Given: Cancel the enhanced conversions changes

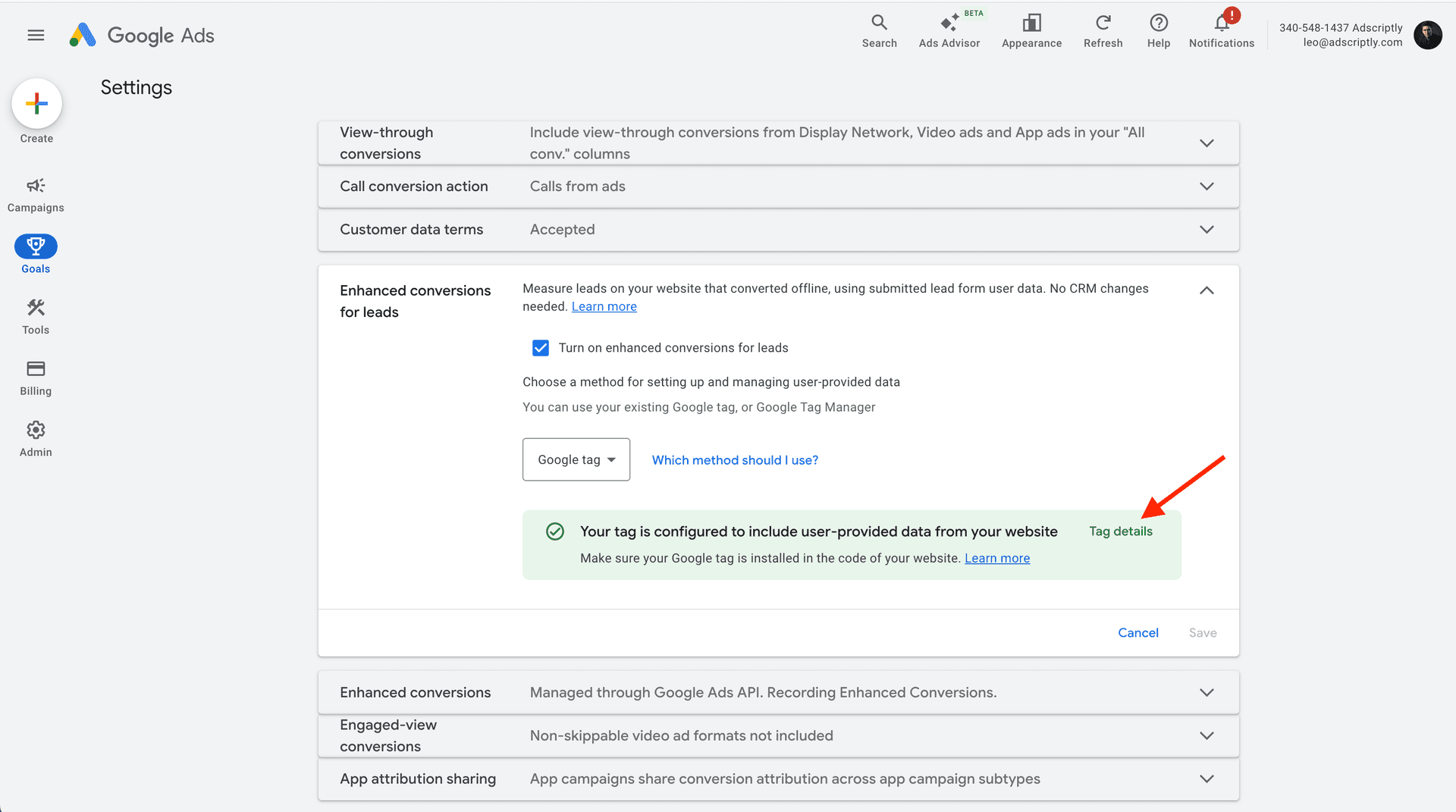Looking at the screenshot, I should [1137, 632].
